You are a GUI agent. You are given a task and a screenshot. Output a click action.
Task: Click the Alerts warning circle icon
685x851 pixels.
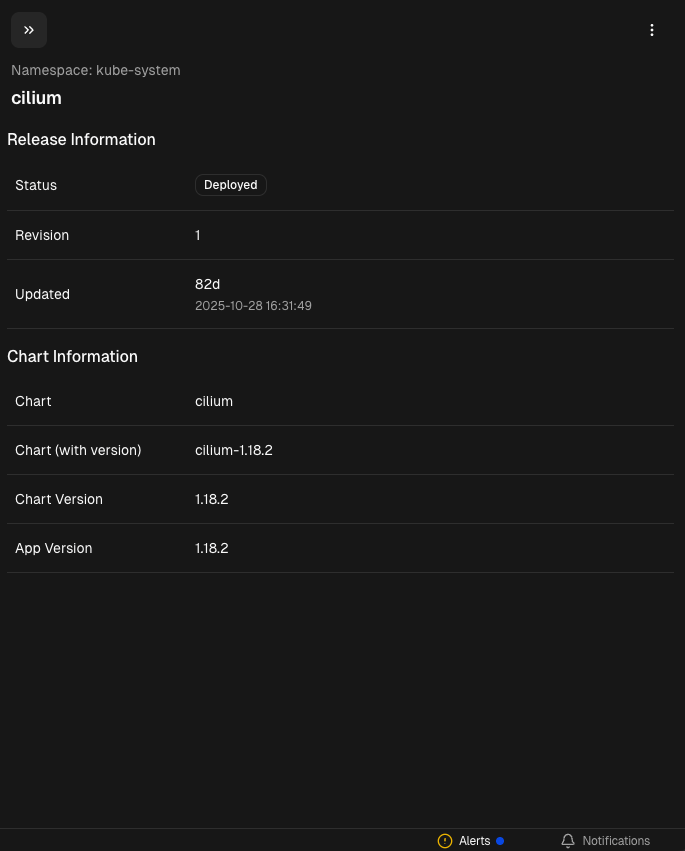click(x=445, y=841)
